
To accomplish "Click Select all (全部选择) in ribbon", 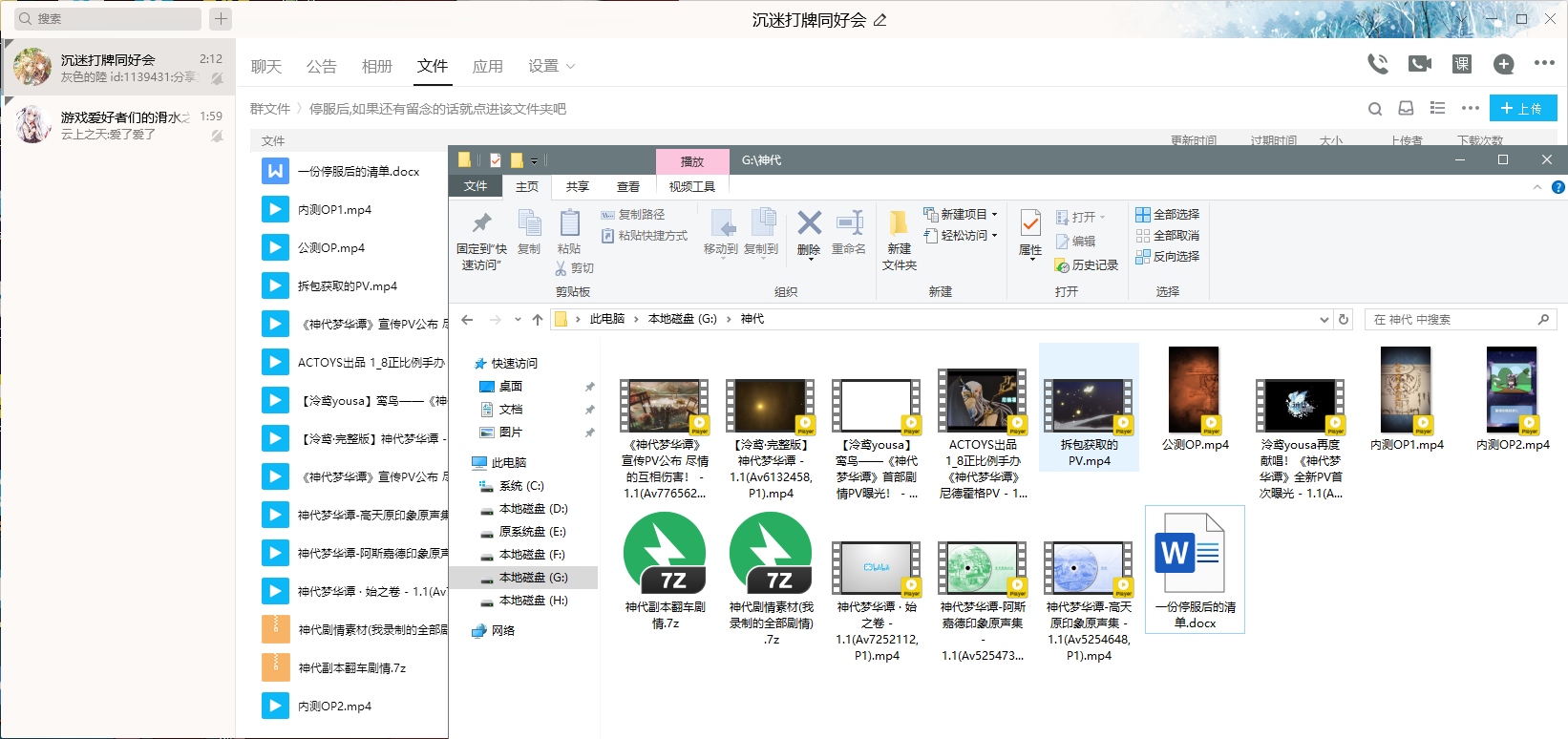I will [x=1167, y=215].
